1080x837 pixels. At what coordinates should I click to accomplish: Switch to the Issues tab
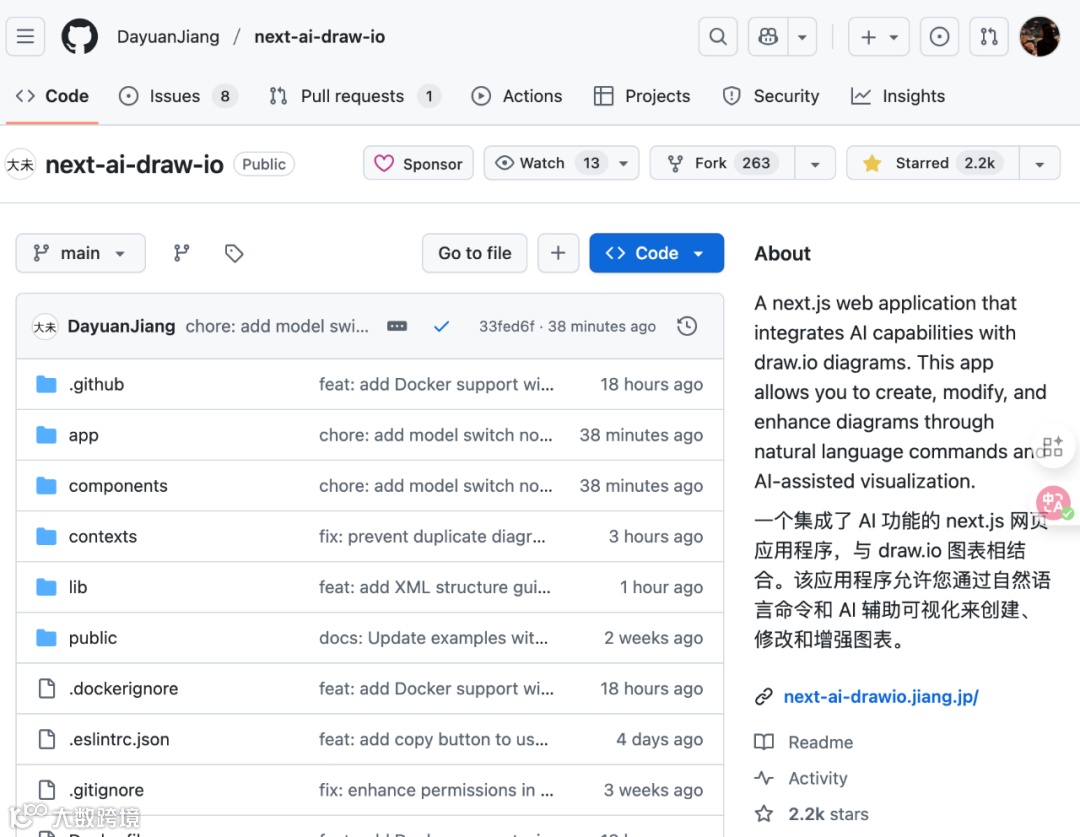pyautogui.click(x=178, y=96)
